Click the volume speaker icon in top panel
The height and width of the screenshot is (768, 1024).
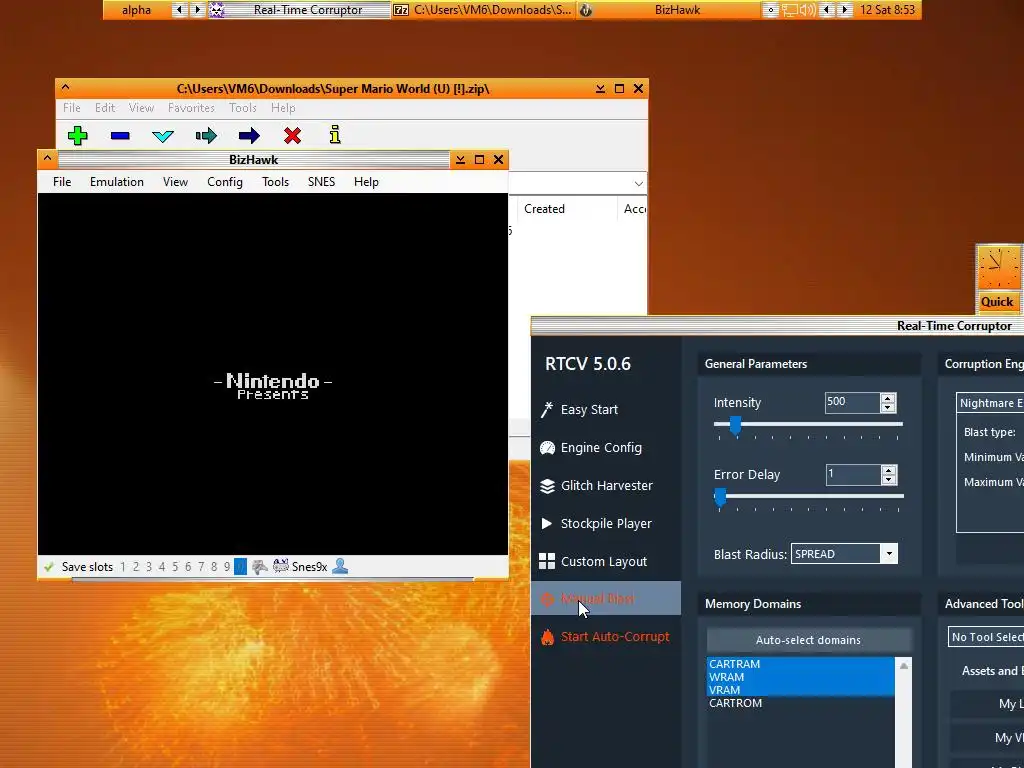pyautogui.click(x=808, y=10)
